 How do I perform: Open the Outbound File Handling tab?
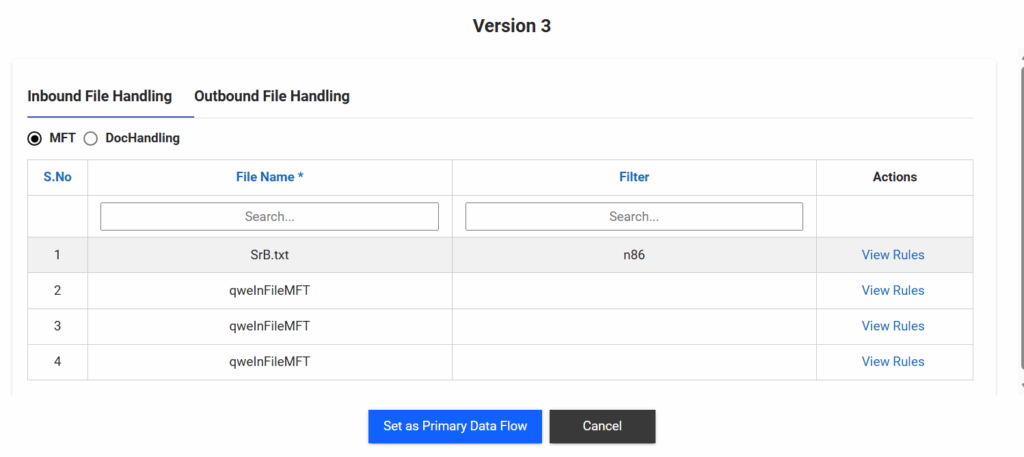(271, 97)
